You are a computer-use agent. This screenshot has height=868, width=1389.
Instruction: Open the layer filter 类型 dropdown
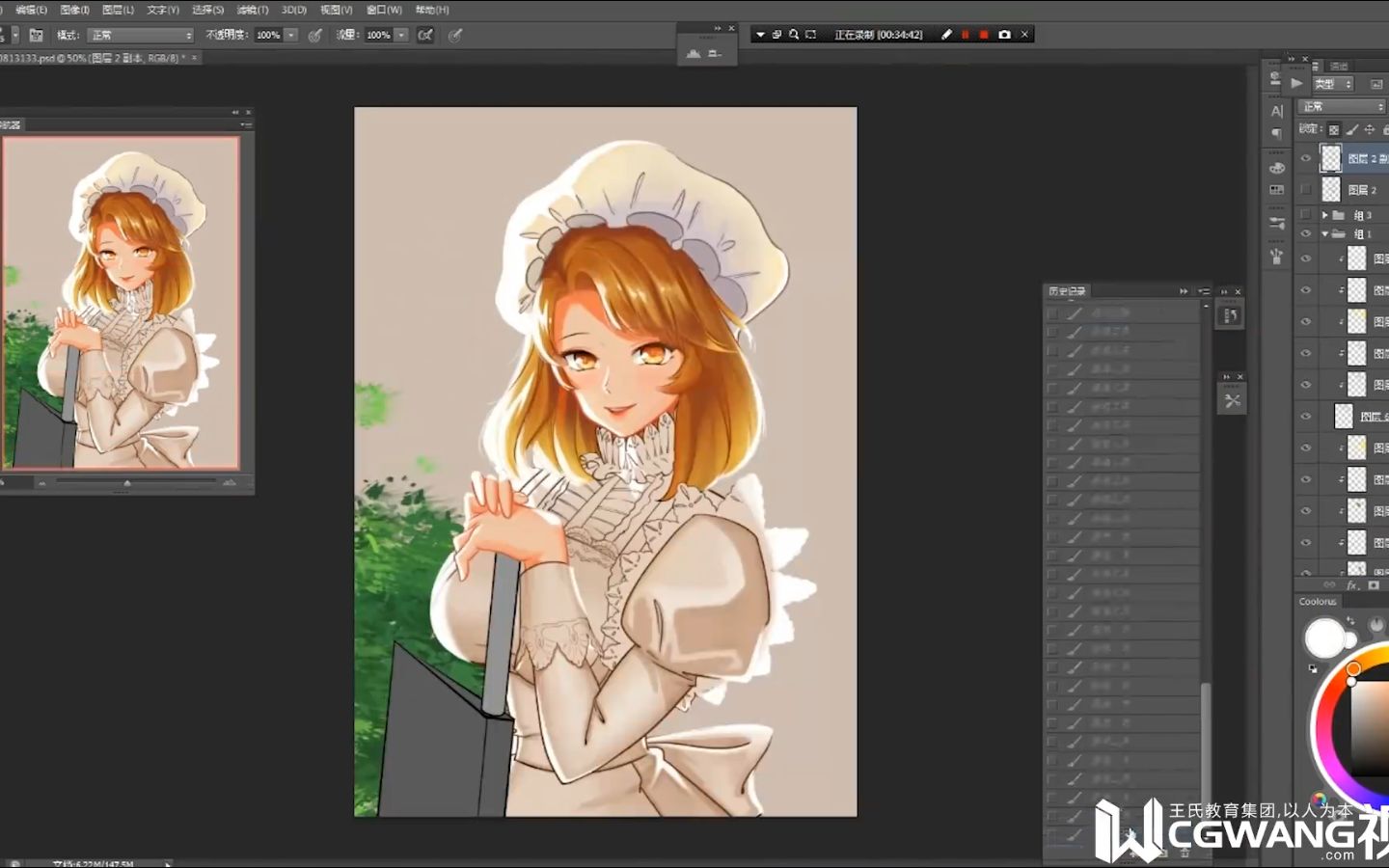click(1334, 84)
